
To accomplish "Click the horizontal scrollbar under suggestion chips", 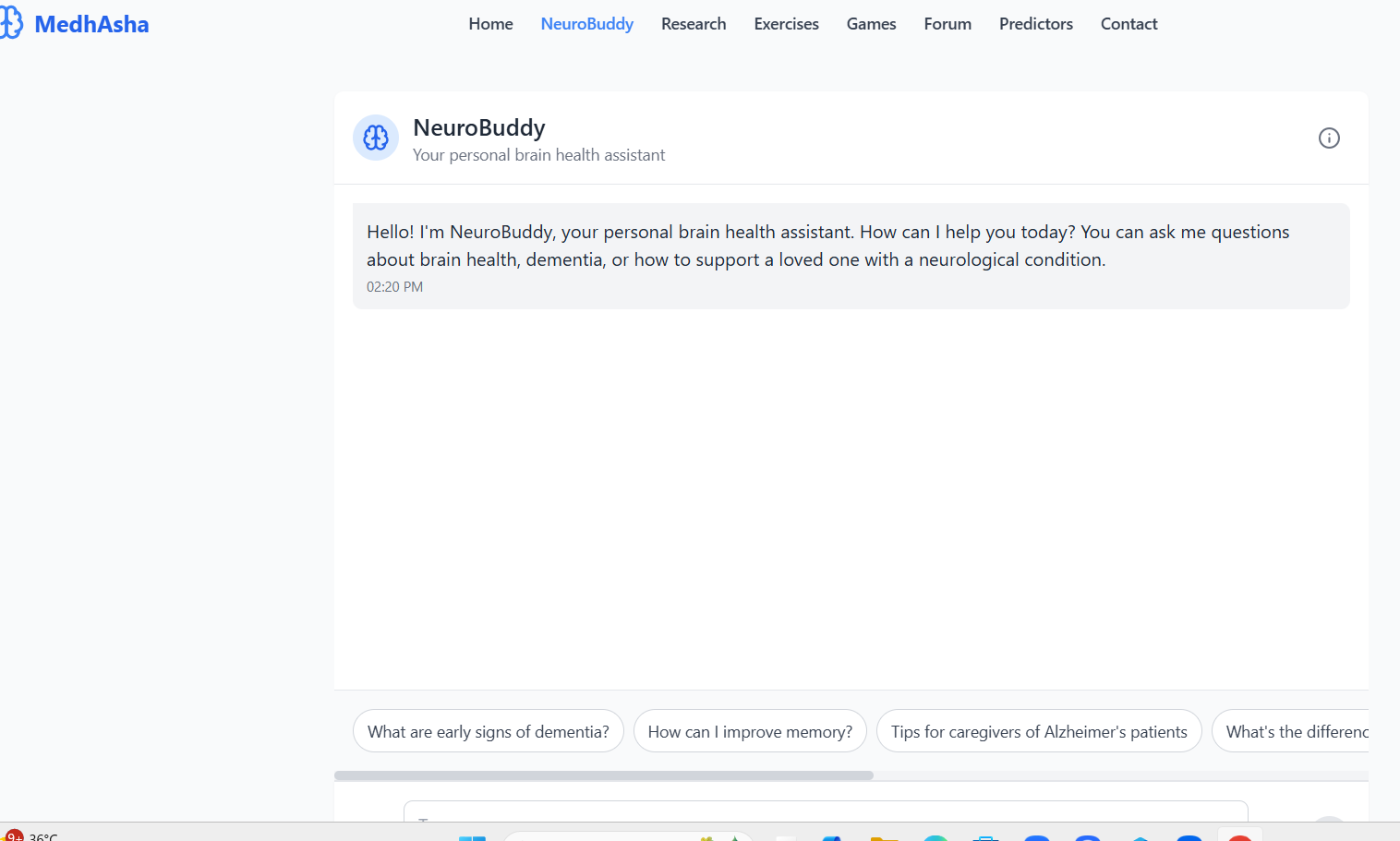I will (x=604, y=775).
